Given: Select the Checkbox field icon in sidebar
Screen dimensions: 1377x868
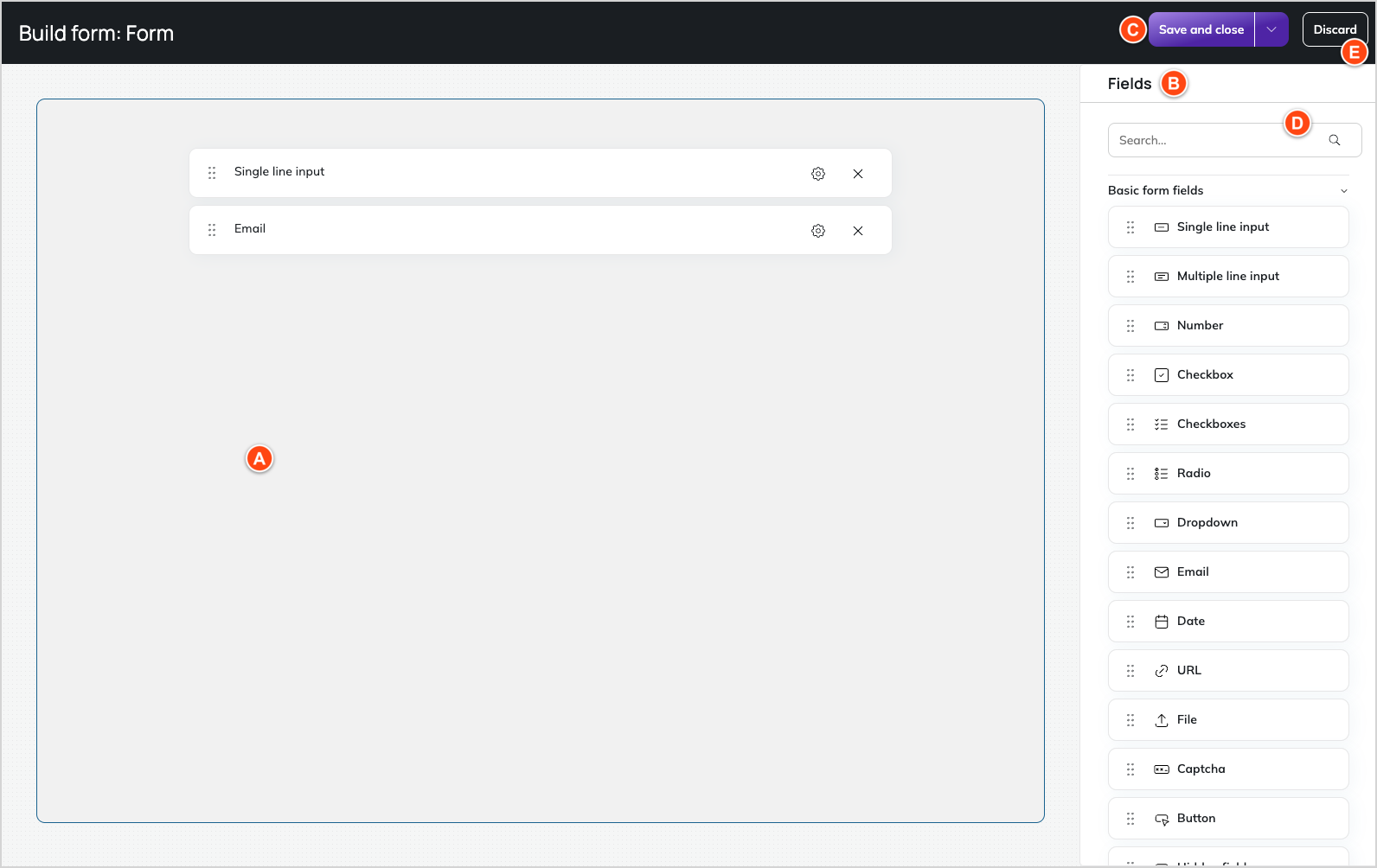Looking at the screenshot, I should pos(1162,375).
